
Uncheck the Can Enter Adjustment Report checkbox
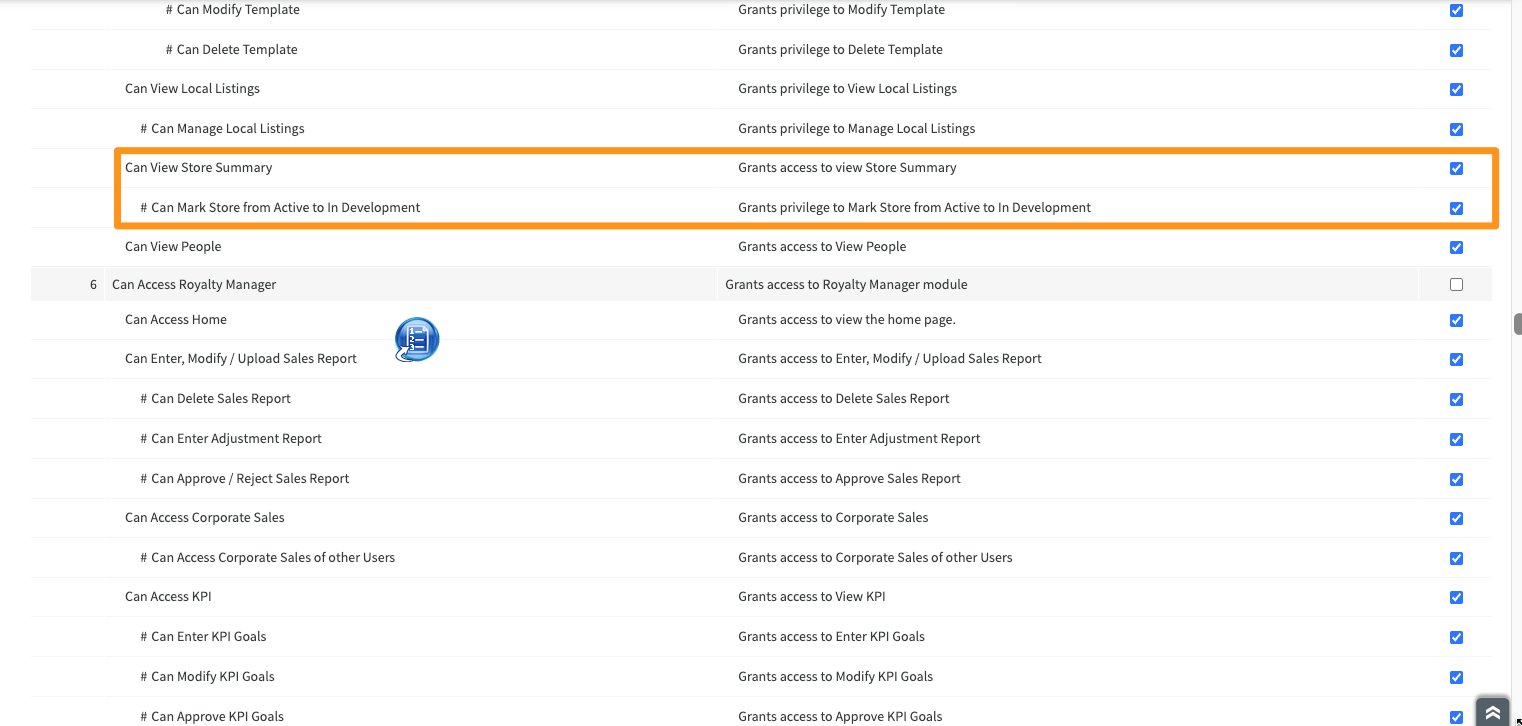(x=1456, y=439)
